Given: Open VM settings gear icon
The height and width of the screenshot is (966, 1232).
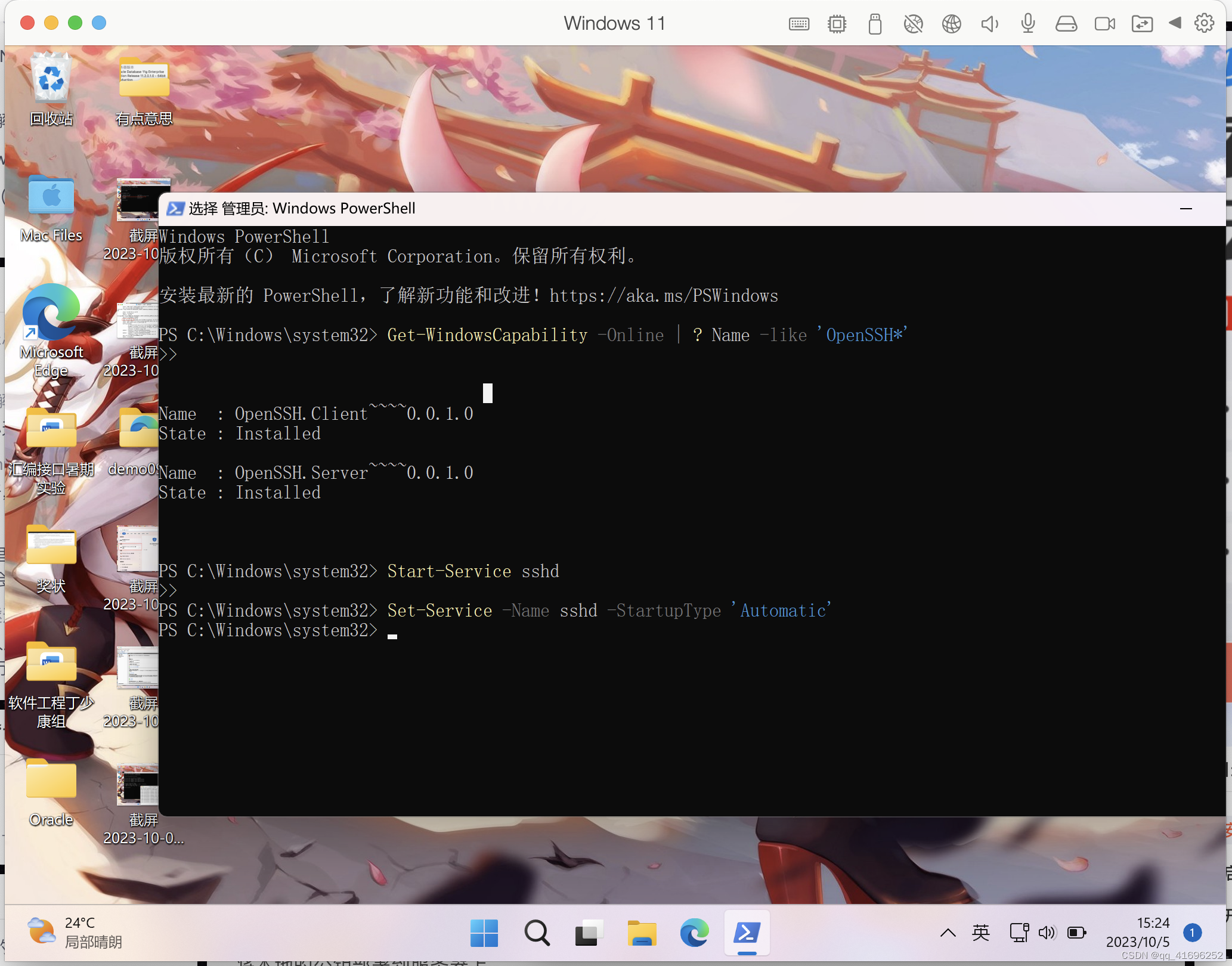Looking at the screenshot, I should pos(1204,23).
